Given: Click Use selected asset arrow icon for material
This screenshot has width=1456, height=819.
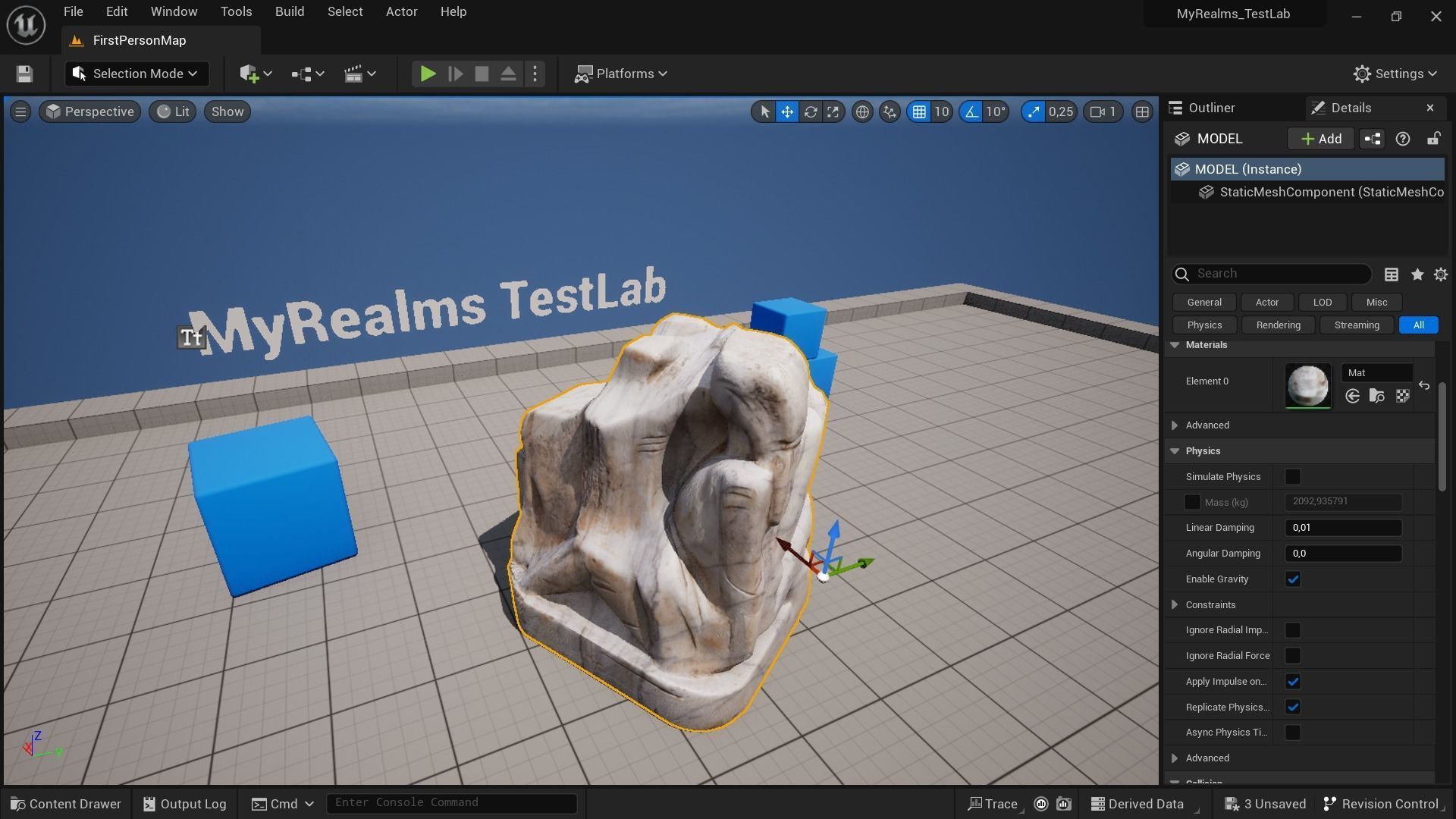Looking at the screenshot, I should (x=1352, y=396).
